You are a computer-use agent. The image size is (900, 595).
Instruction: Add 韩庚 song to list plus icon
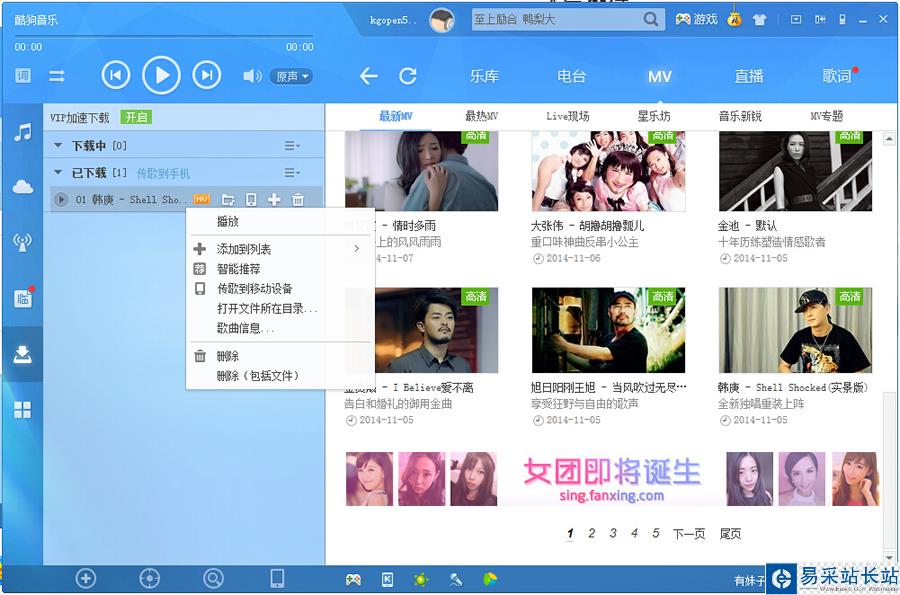pyautogui.click(x=274, y=199)
